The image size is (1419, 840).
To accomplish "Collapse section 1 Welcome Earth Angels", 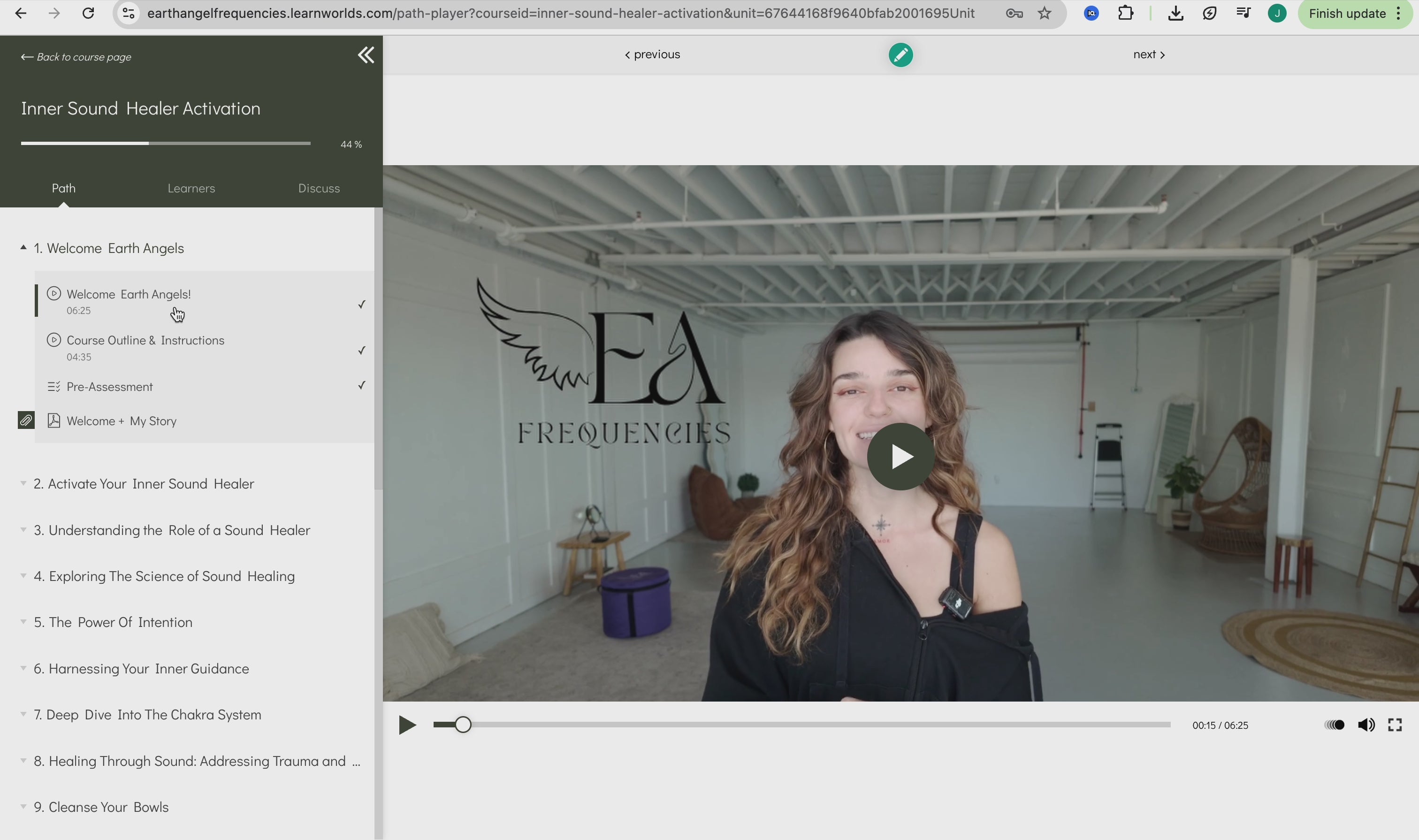I will (x=109, y=249).
